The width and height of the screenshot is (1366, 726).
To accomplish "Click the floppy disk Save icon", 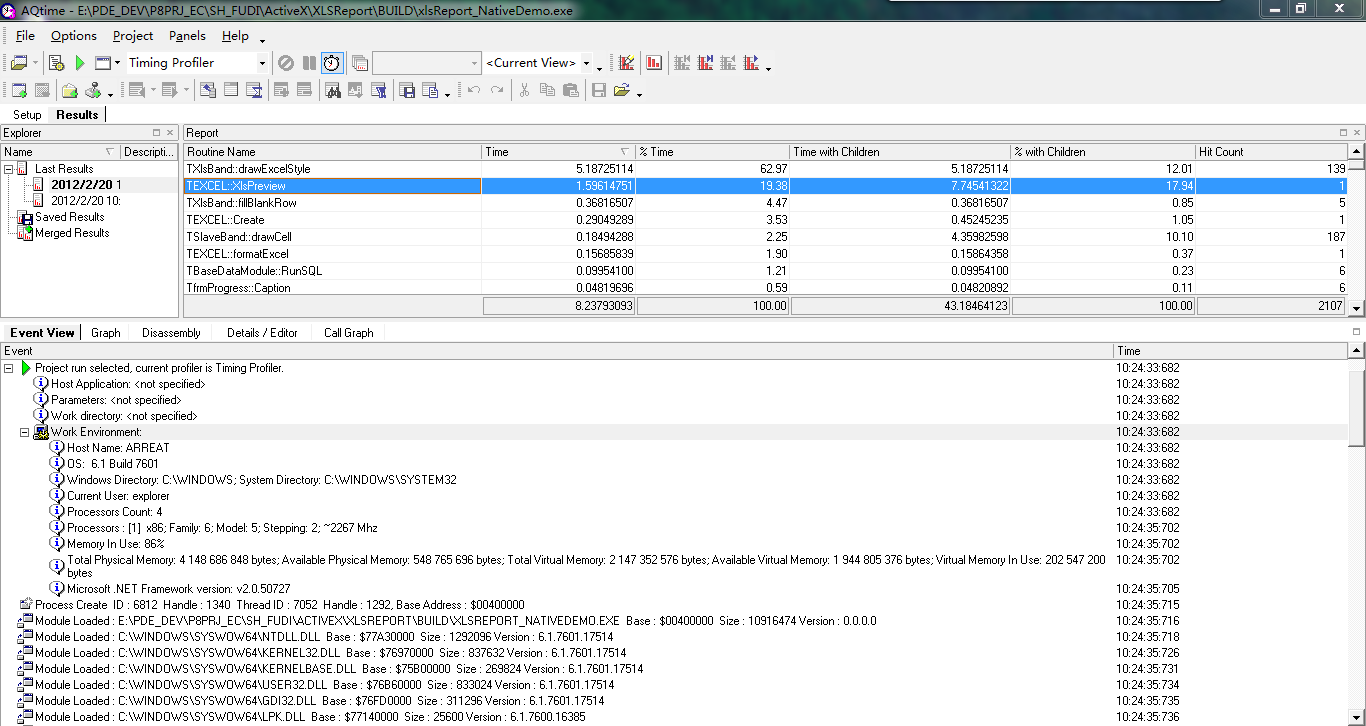I will point(599,91).
